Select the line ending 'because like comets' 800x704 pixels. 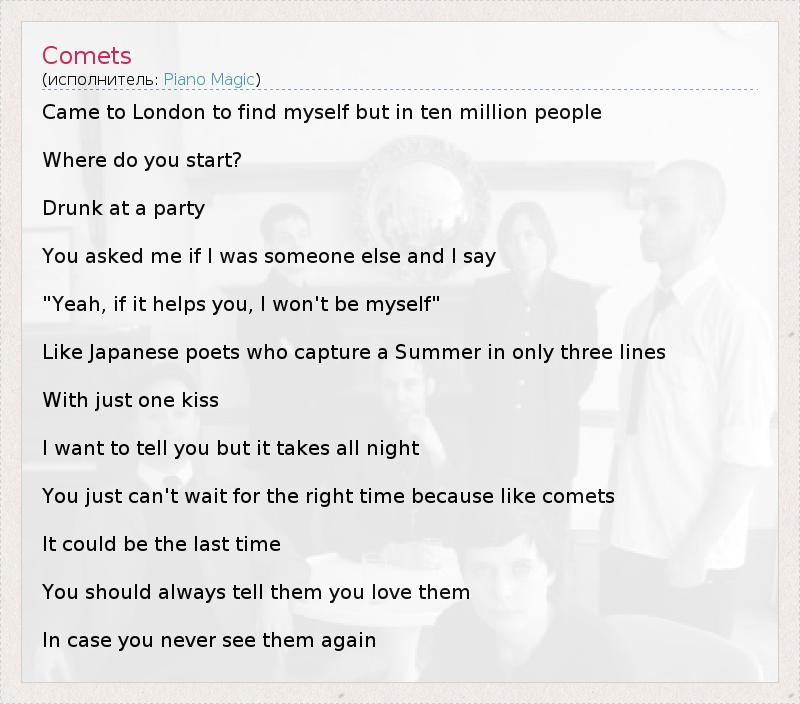(x=328, y=496)
